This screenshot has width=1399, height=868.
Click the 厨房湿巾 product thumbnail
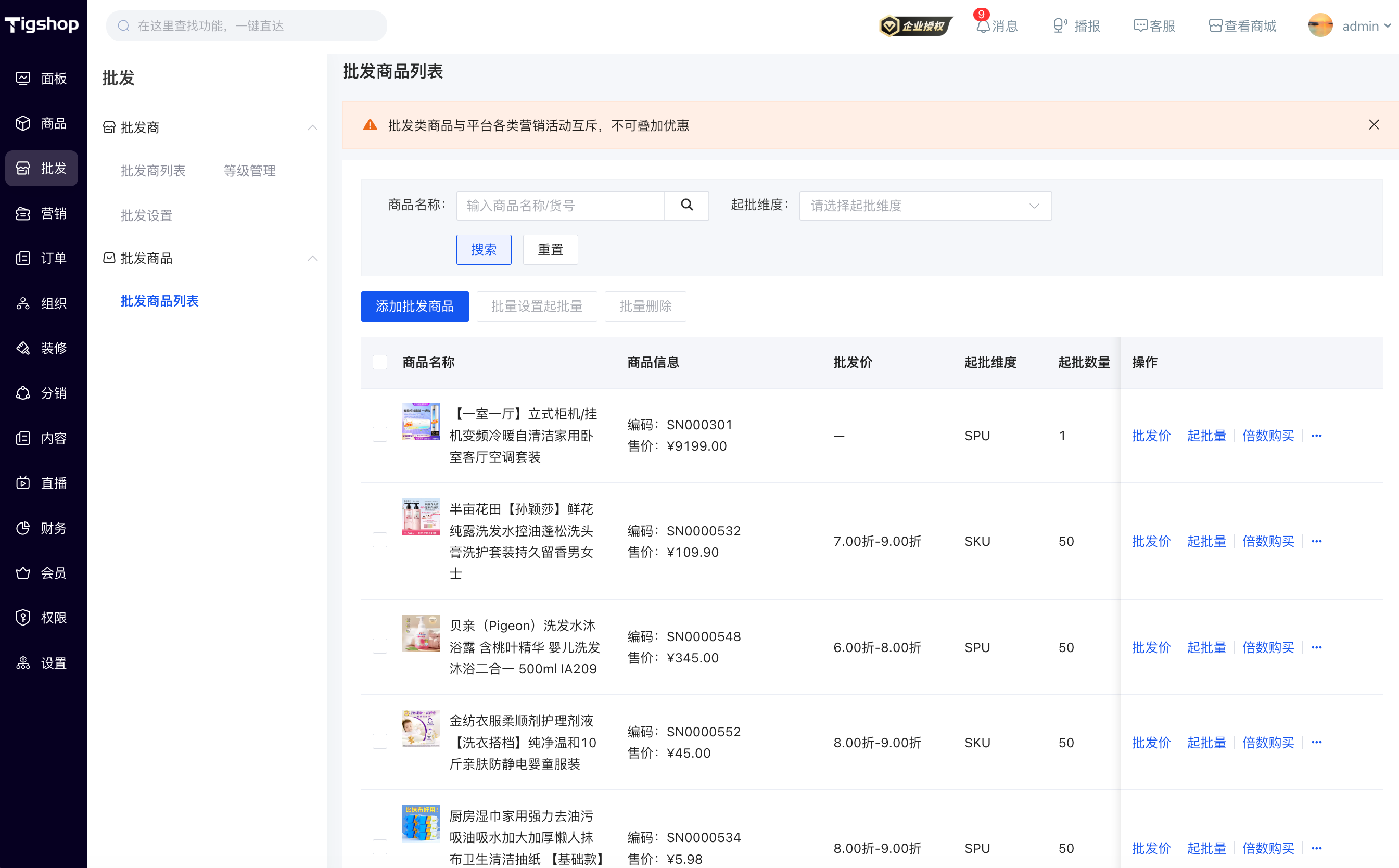(x=421, y=824)
